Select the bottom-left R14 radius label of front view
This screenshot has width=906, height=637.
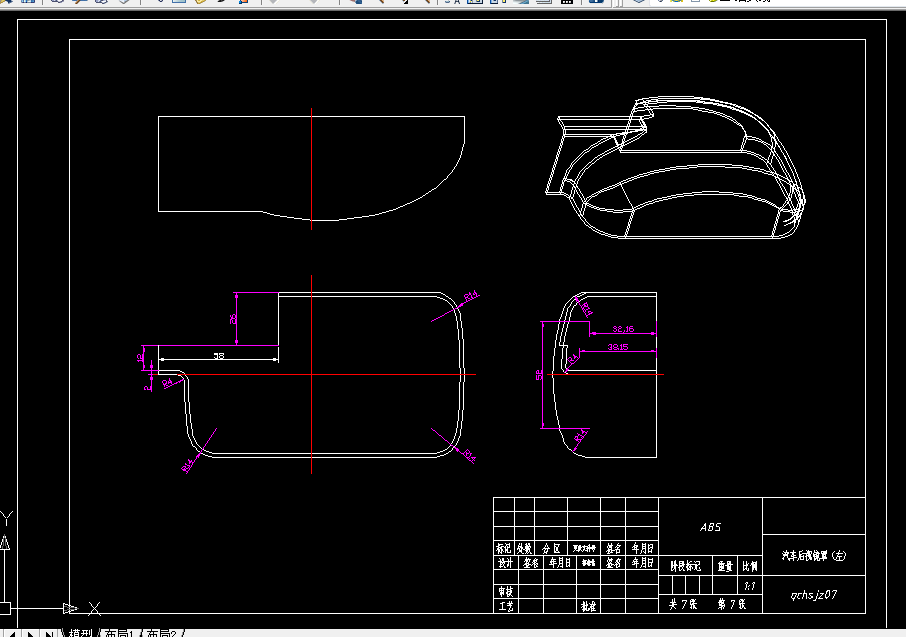[188, 465]
